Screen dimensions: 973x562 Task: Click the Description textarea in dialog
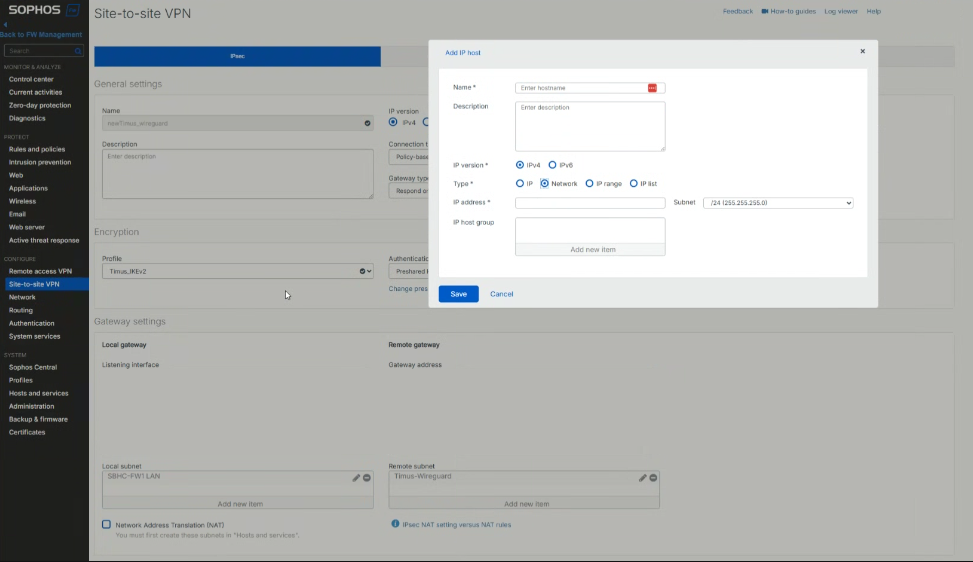[590, 127]
